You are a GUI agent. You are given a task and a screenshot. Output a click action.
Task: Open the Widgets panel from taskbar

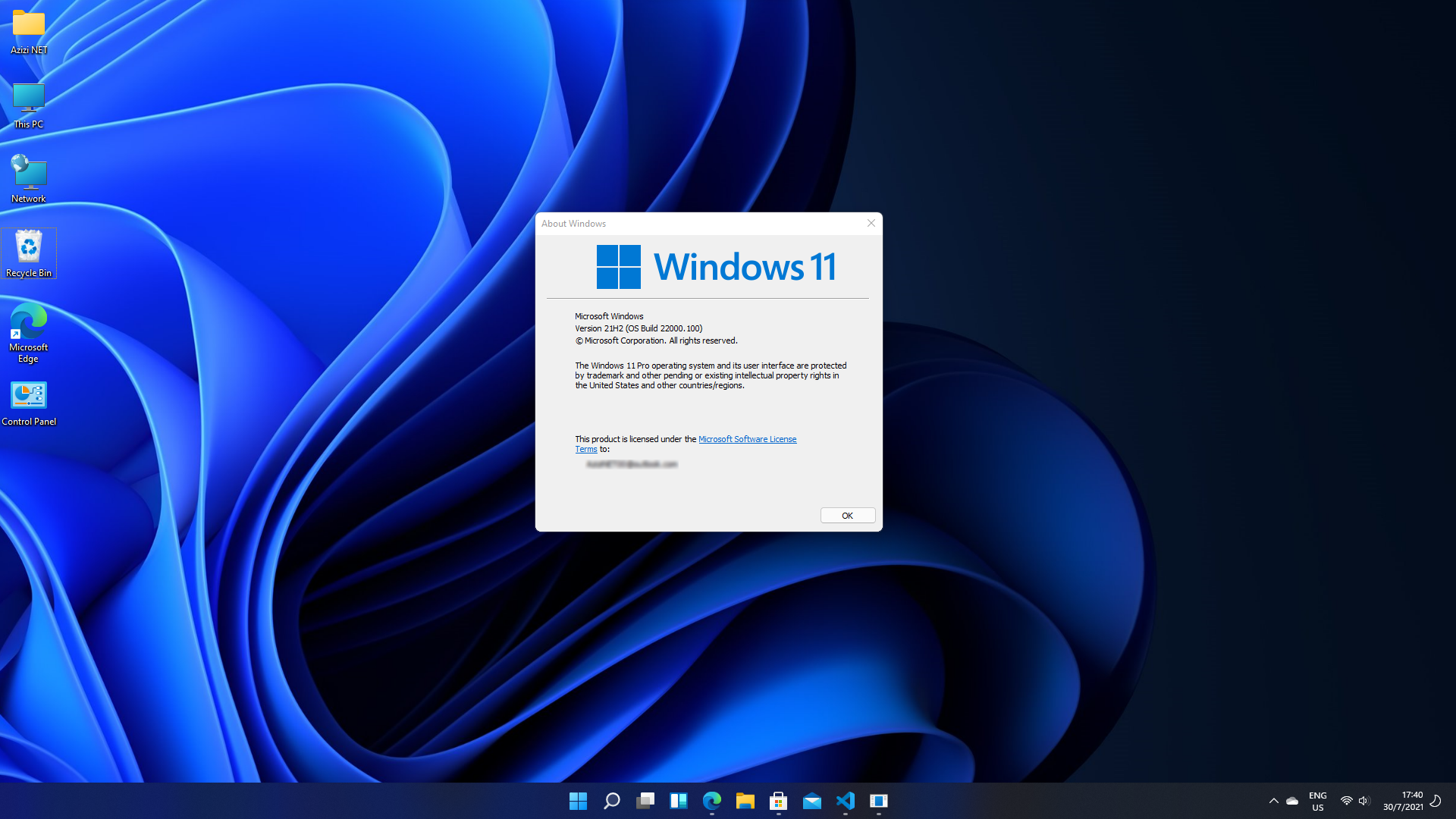click(x=679, y=801)
